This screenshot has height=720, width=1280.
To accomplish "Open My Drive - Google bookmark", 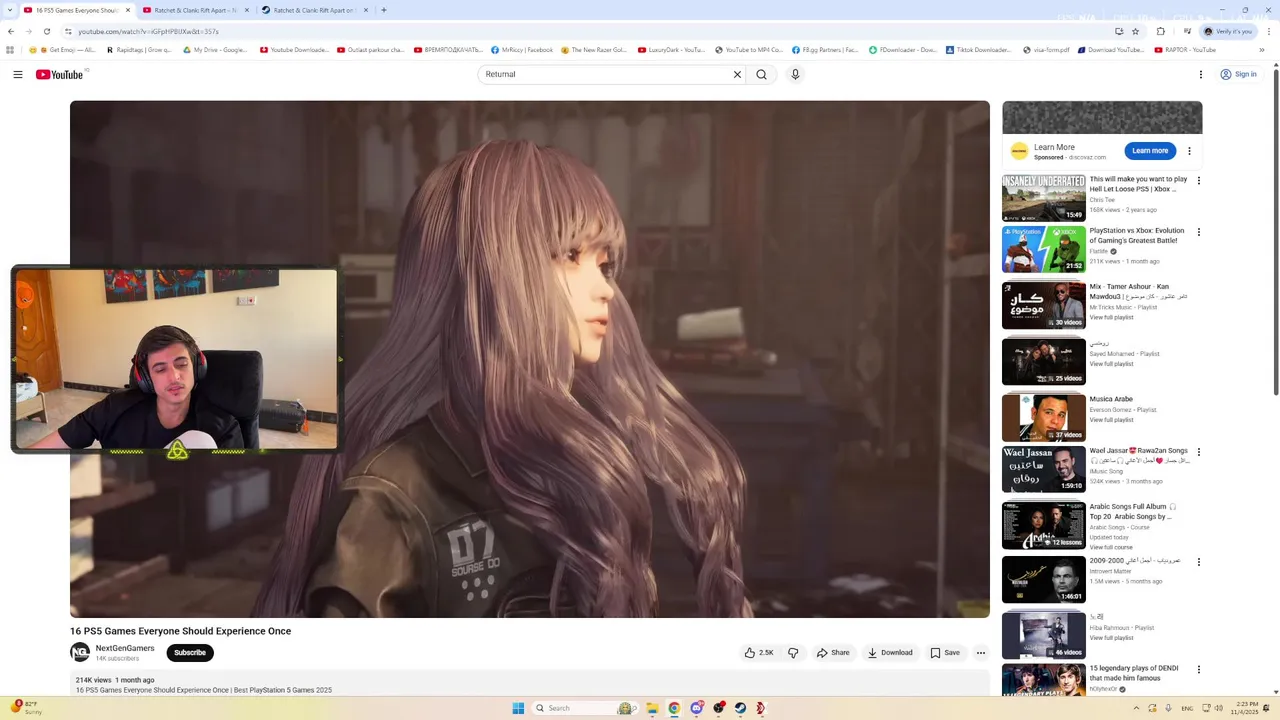I will (215, 50).
